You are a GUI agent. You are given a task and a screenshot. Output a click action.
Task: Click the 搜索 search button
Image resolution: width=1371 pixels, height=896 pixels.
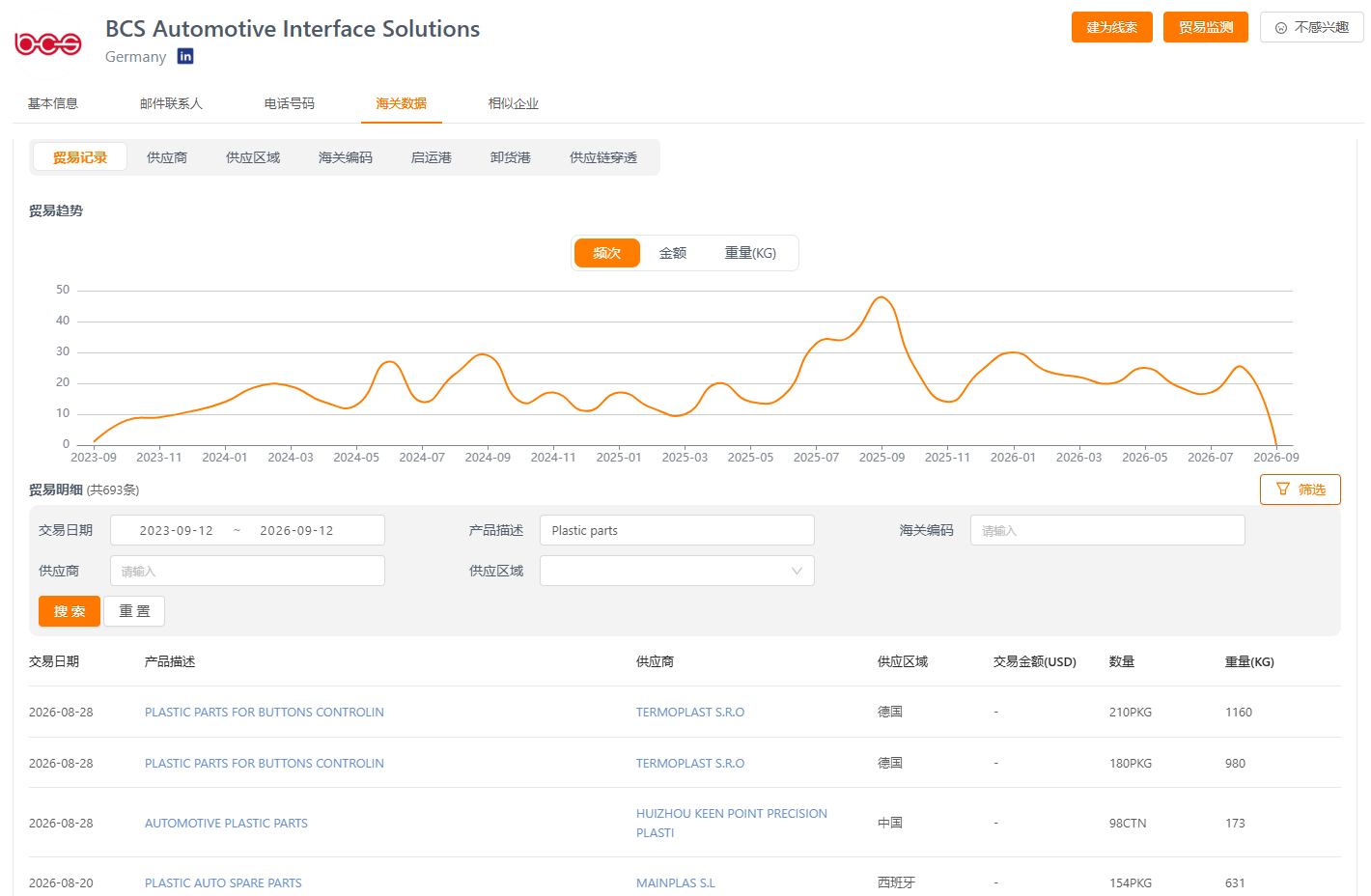pos(70,611)
